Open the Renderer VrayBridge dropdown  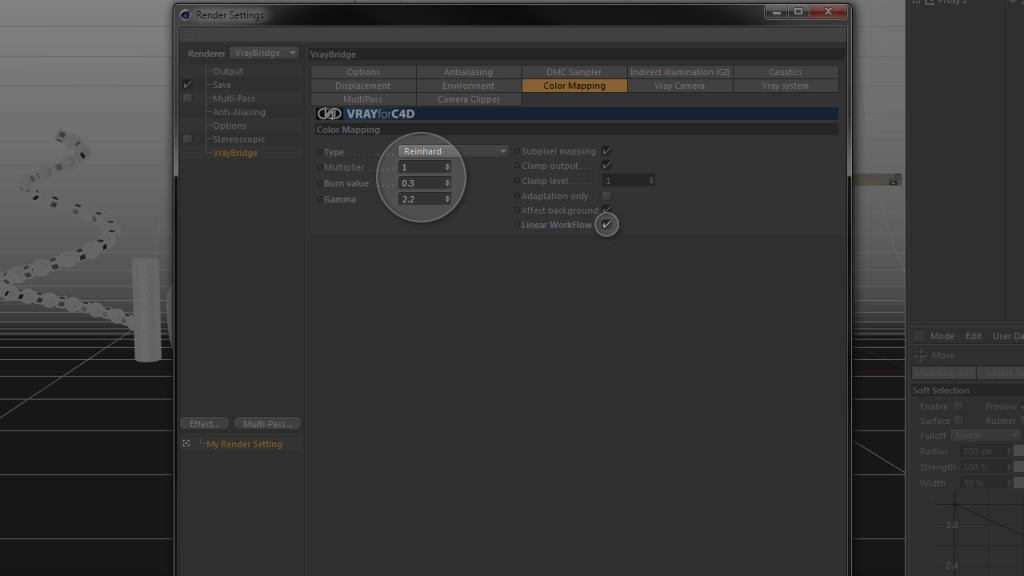coord(264,53)
